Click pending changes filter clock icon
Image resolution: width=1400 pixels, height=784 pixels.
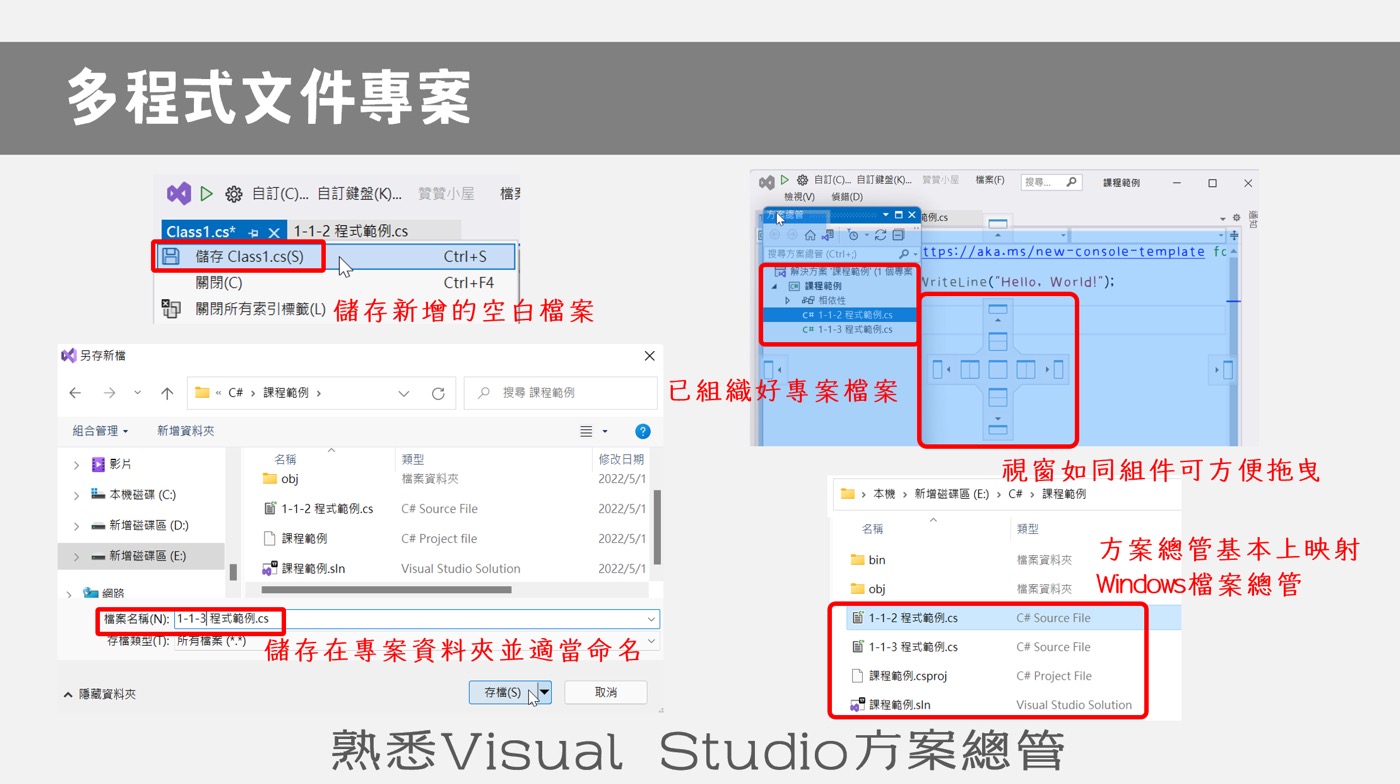click(x=855, y=236)
